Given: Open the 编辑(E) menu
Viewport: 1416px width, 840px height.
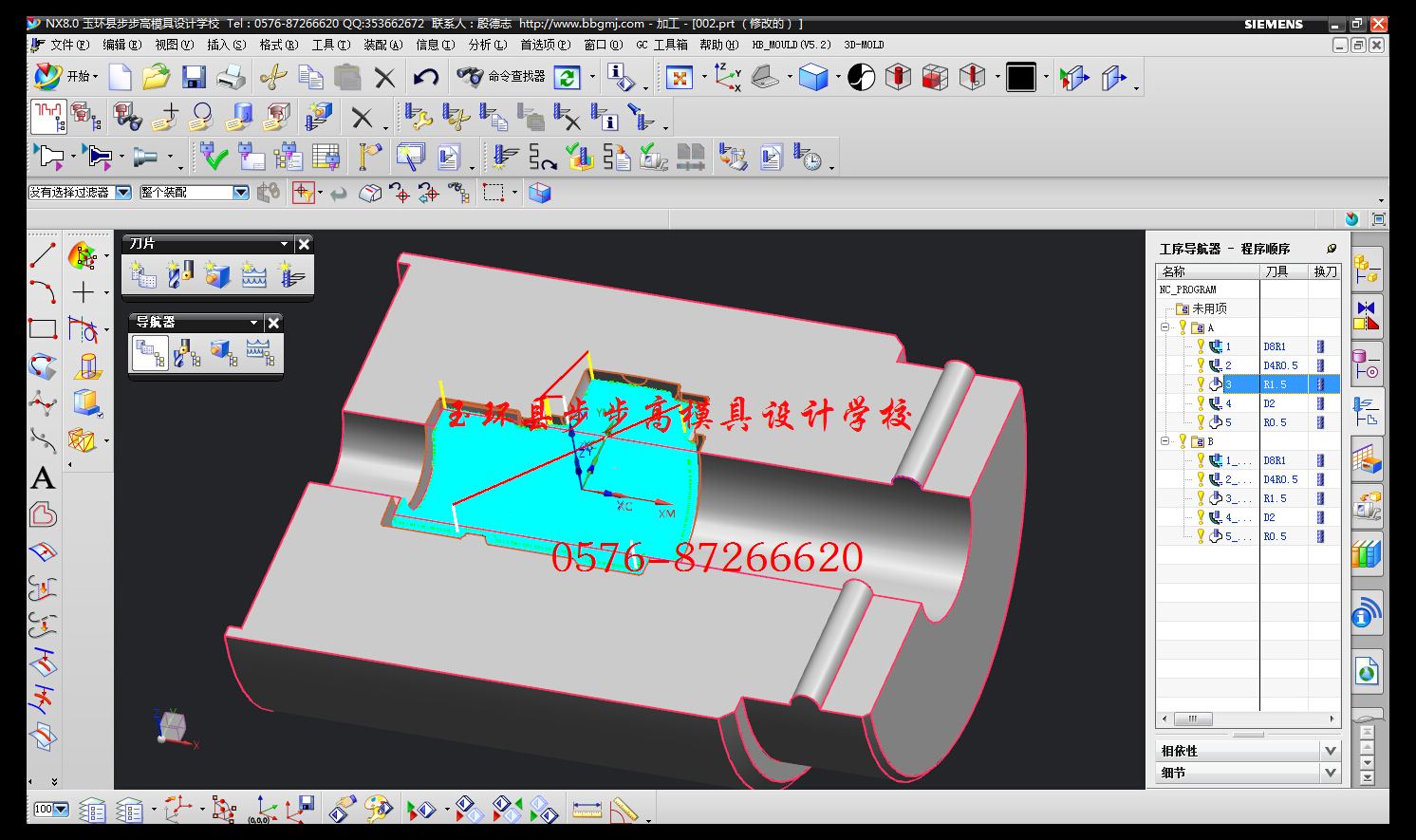Looking at the screenshot, I should point(121,45).
